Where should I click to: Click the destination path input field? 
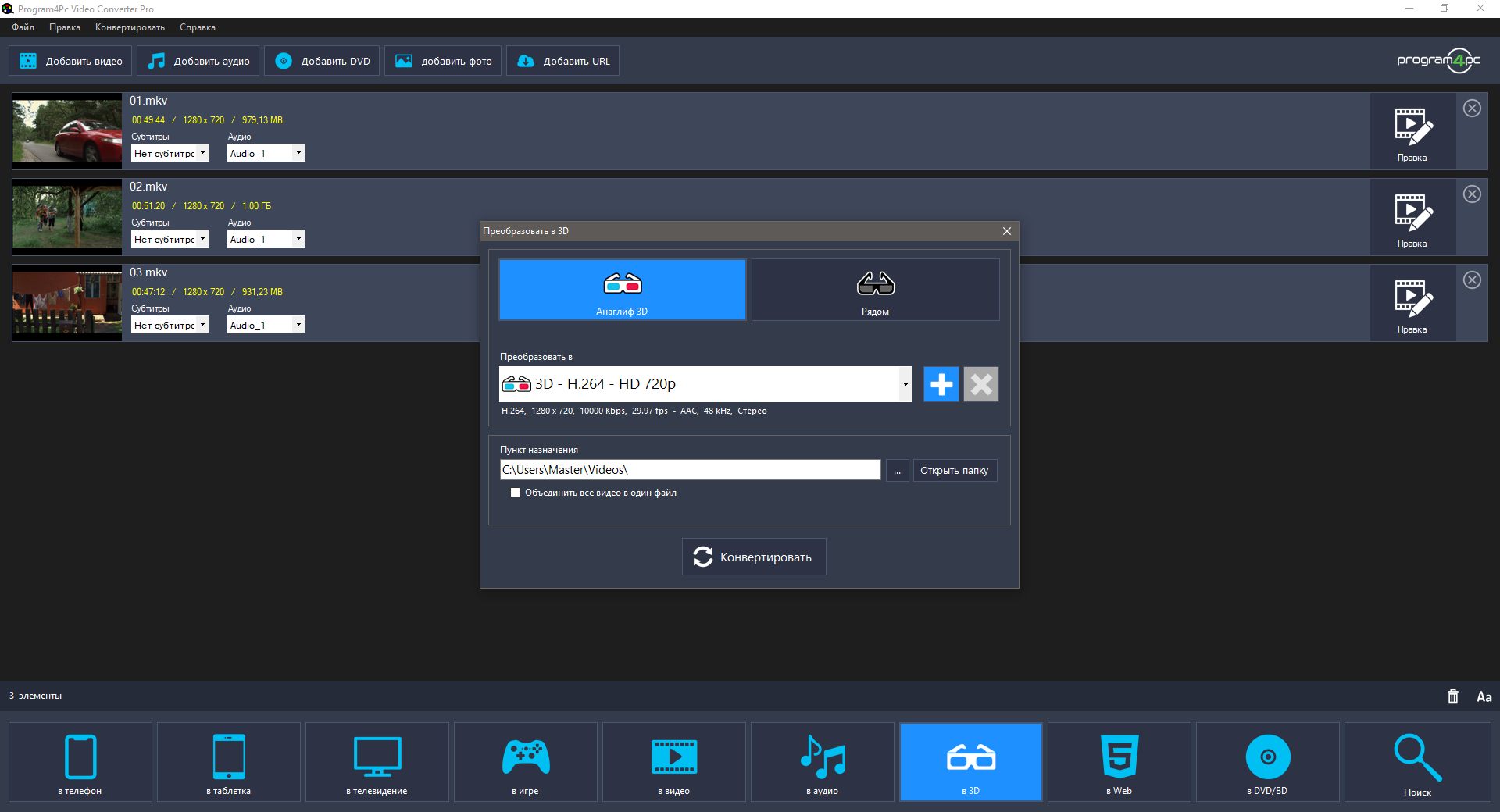(x=689, y=470)
